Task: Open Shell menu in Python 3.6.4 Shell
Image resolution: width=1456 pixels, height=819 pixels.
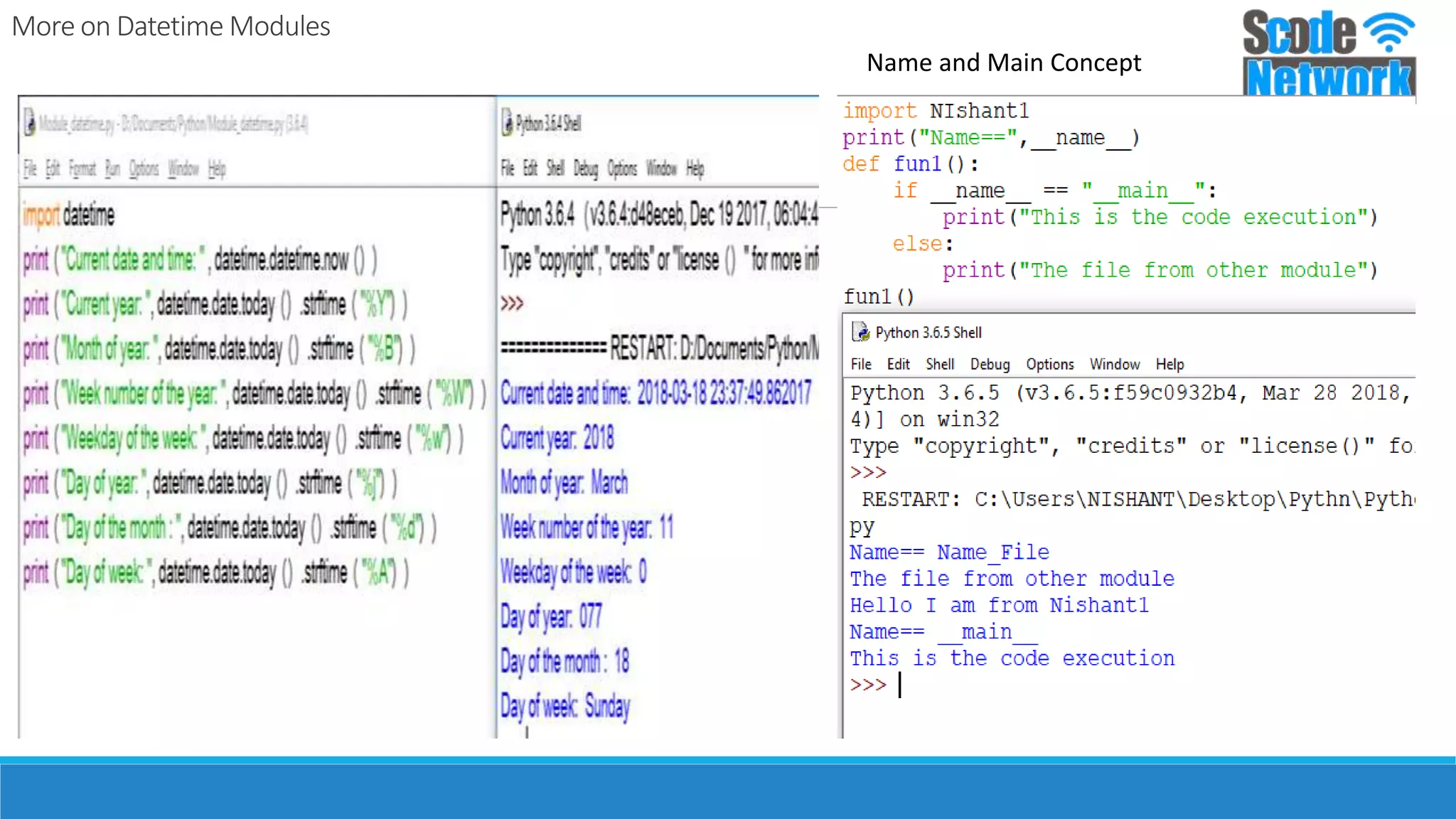Action: point(555,168)
